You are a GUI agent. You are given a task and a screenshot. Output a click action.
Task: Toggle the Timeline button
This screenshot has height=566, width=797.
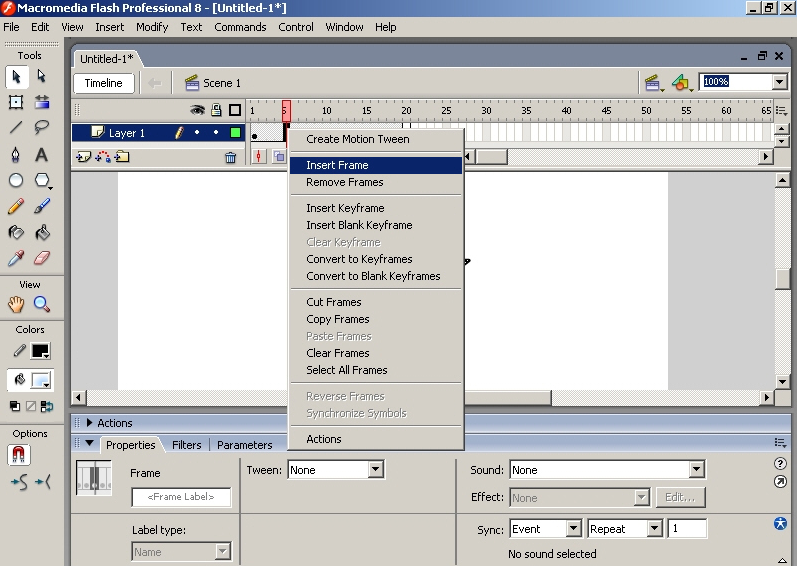[x=104, y=83]
